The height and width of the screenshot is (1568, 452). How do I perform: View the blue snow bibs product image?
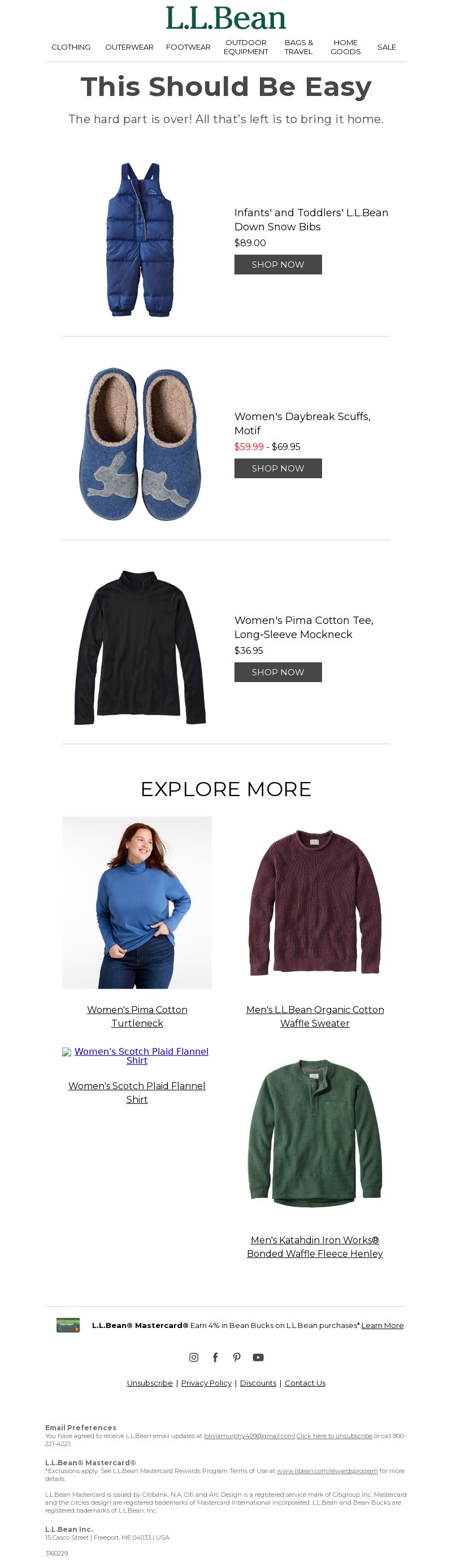pyautogui.click(x=140, y=239)
